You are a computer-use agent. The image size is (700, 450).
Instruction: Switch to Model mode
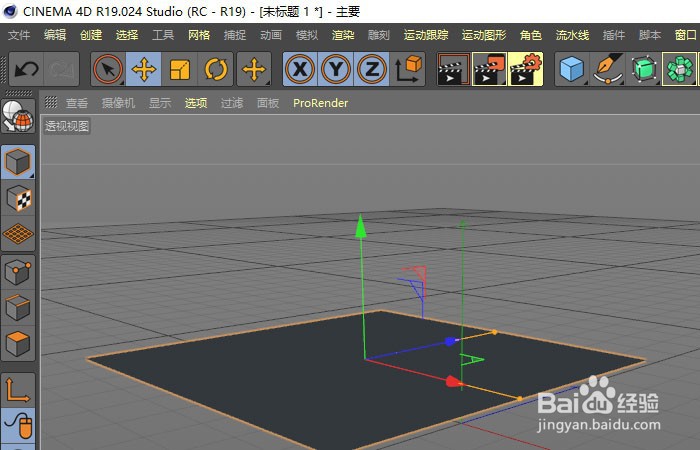tap(18, 162)
